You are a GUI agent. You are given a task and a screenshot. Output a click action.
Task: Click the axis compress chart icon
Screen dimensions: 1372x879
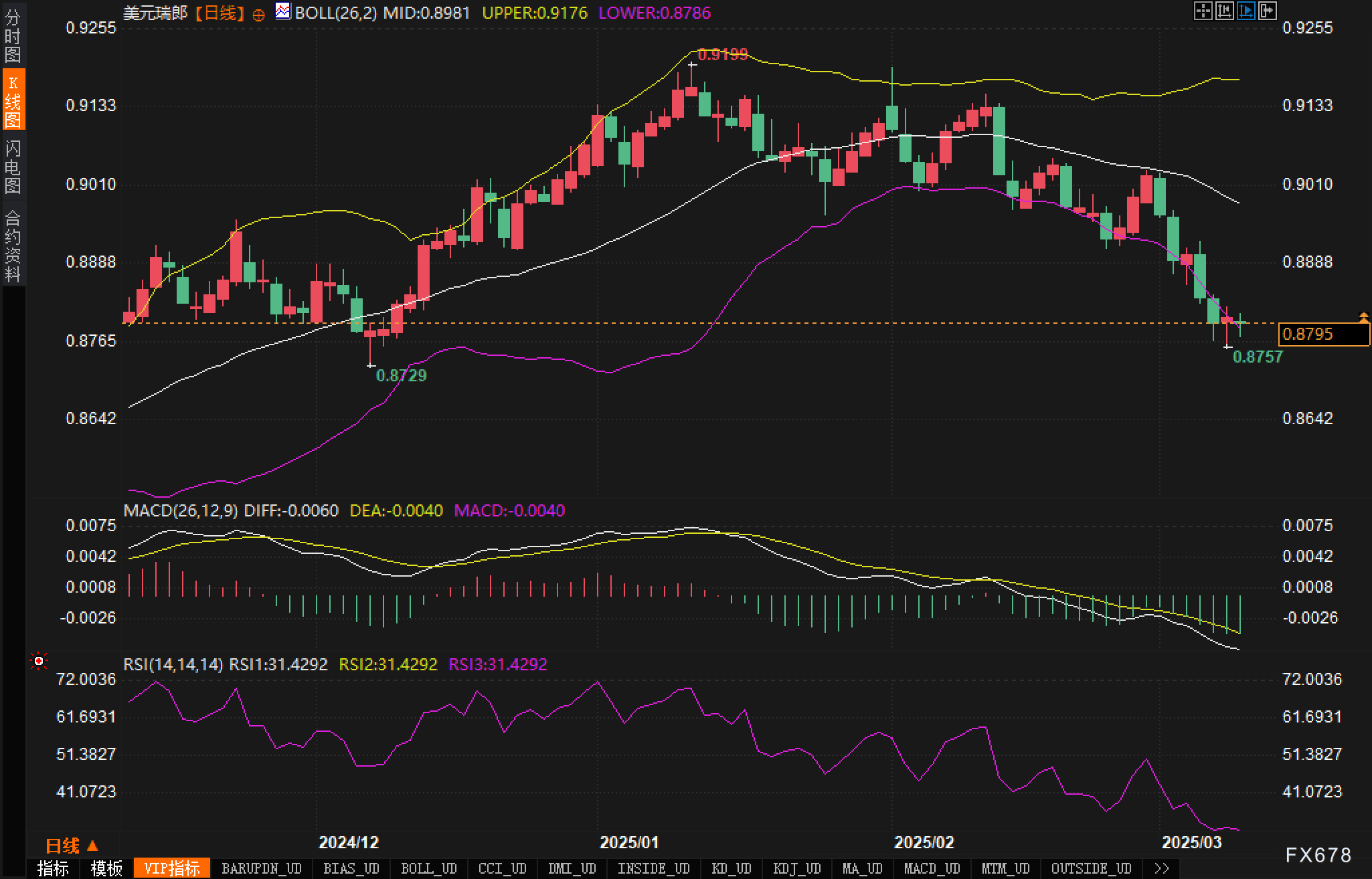[1224, 11]
